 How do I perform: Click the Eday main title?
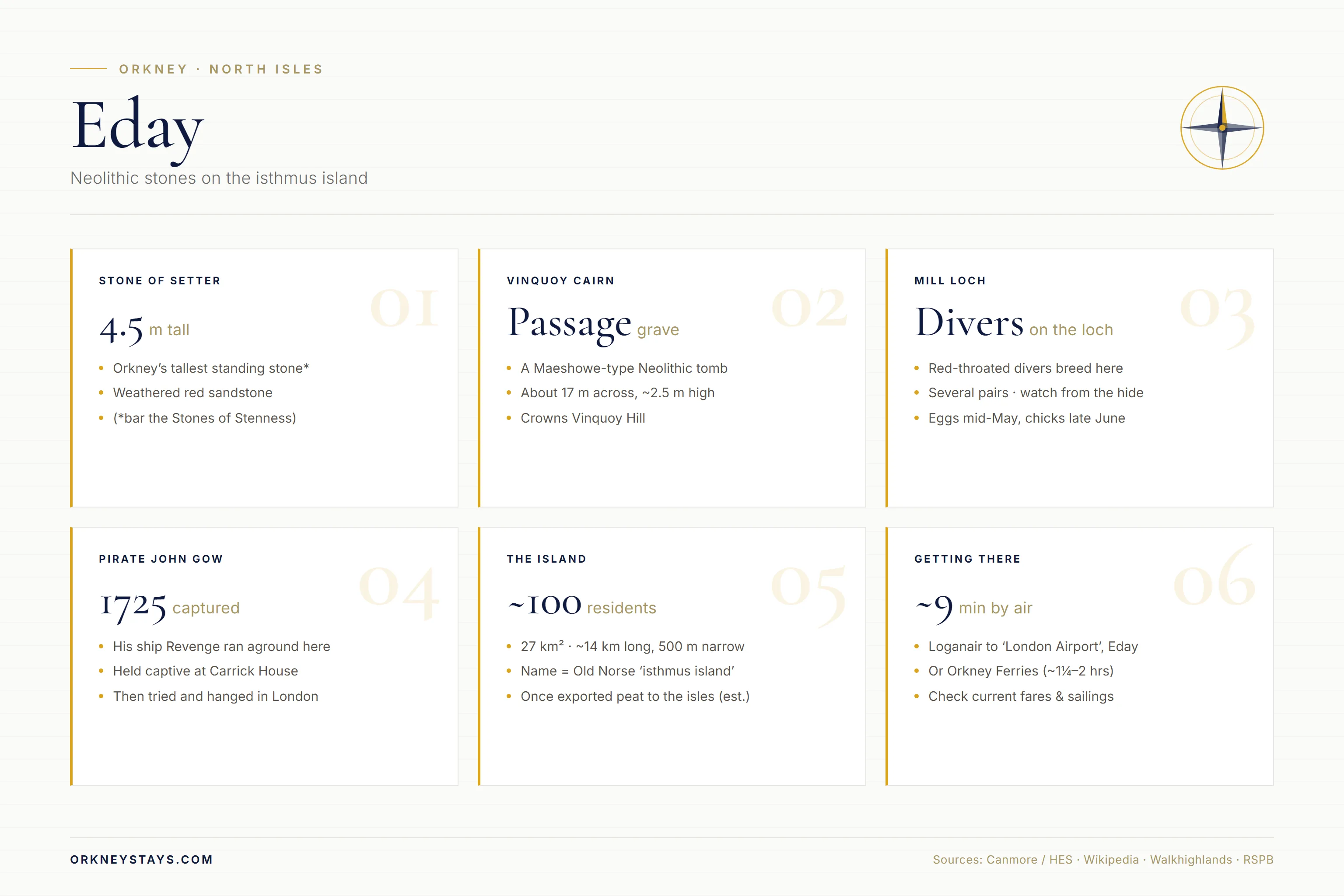138,129
